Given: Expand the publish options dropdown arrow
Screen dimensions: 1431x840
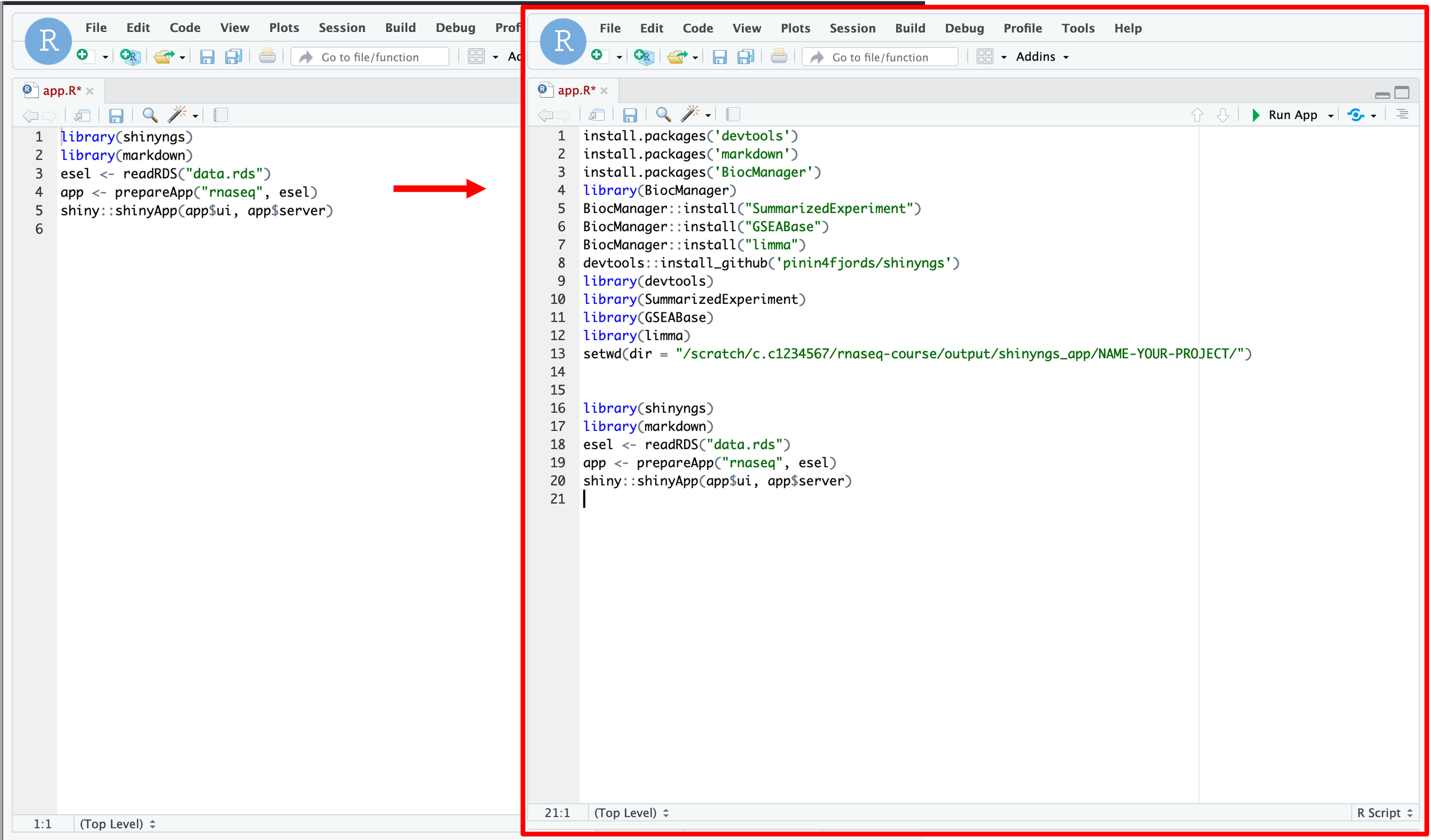Looking at the screenshot, I should point(1374,116).
